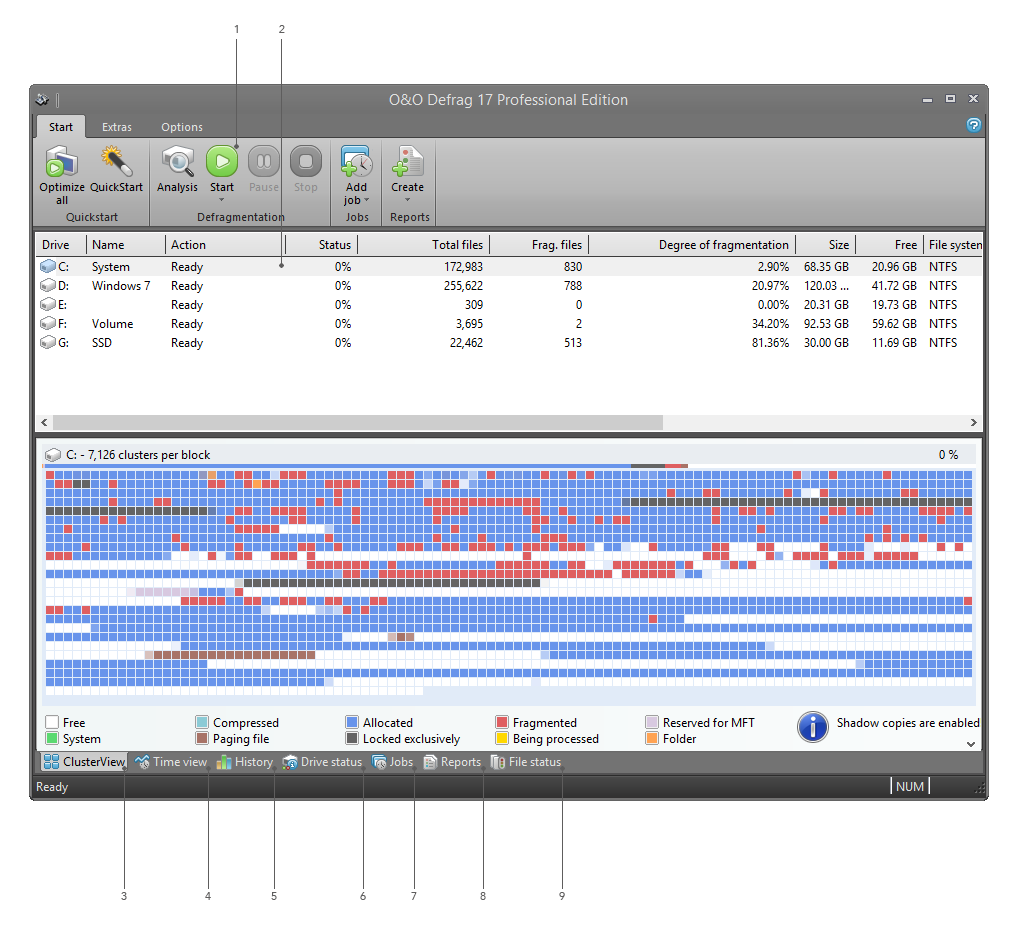Screen dimensions: 1019x937
Task: Sort by the Status column header
Action: click(321, 244)
